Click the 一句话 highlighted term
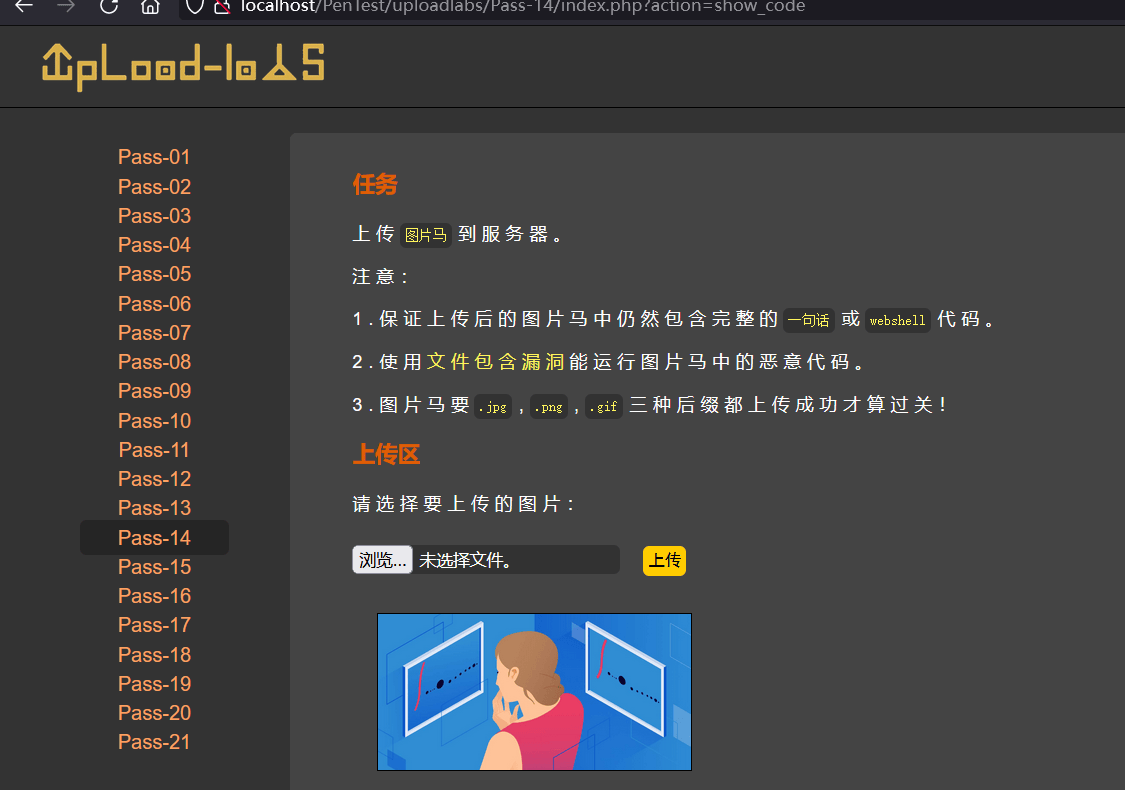Viewport: 1125px width, 790px height. (809, 320)
